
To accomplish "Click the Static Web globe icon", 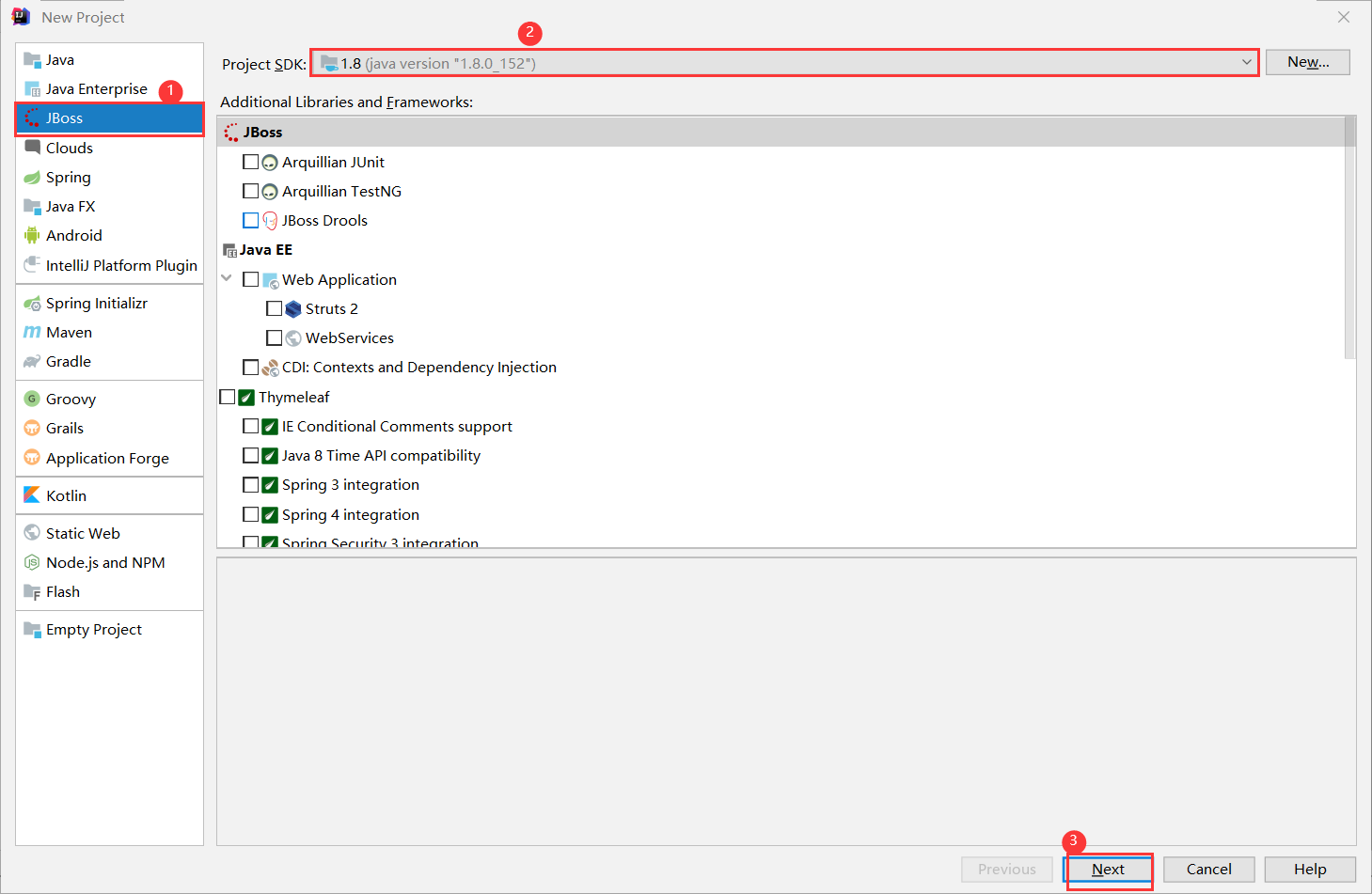I will pos(32,533).
